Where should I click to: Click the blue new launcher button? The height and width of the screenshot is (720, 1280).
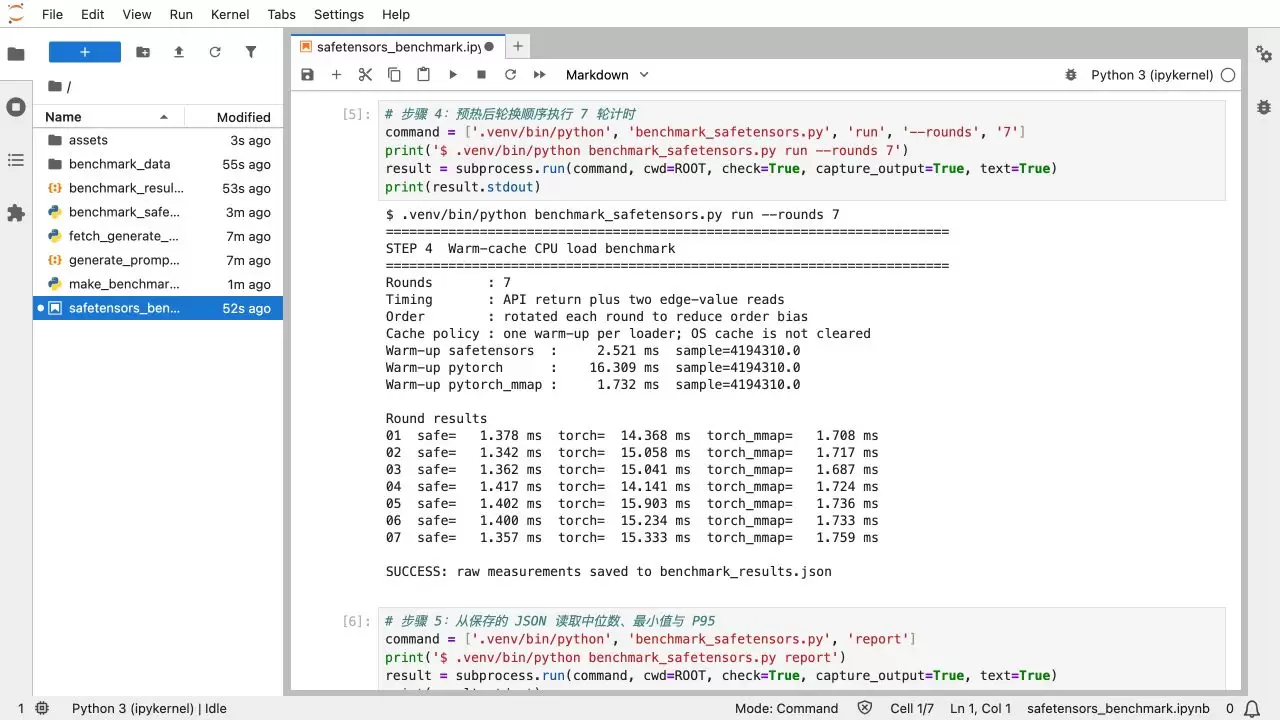click(x=85, y=52)
